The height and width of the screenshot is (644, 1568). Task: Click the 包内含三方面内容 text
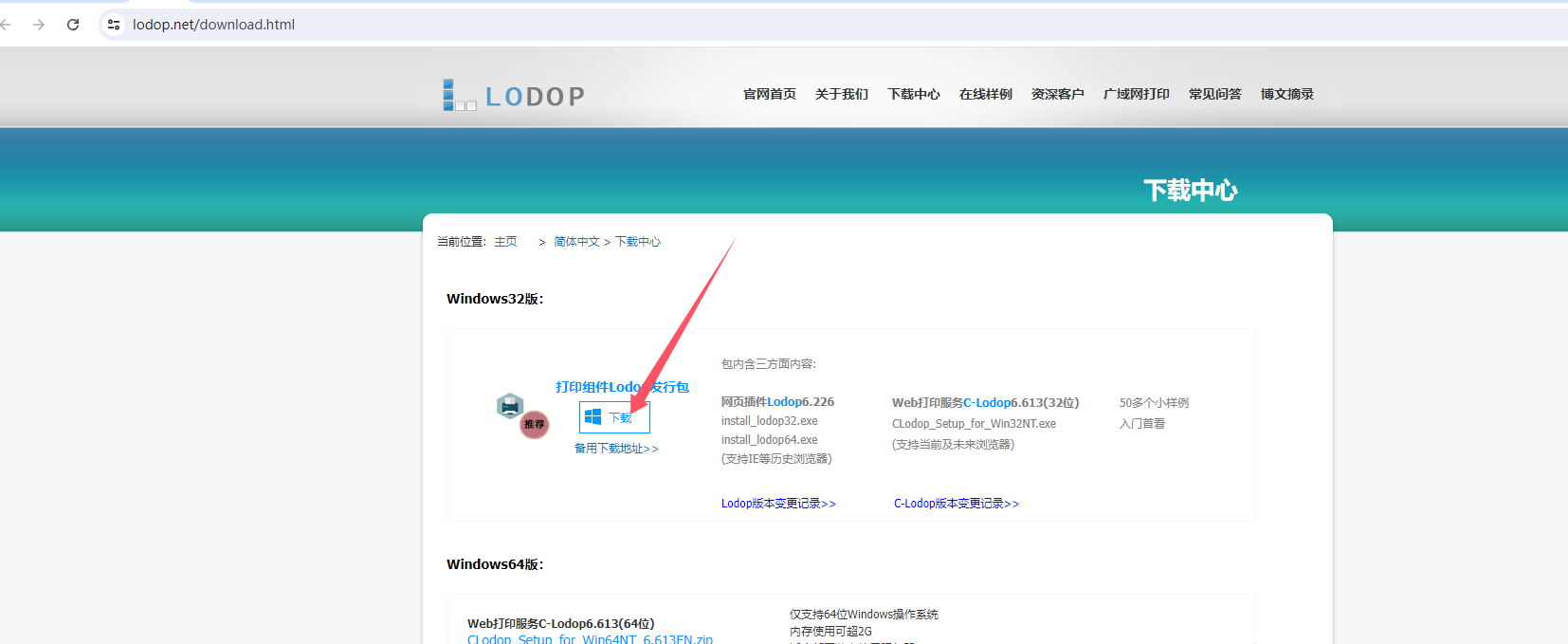coord(768,364)
